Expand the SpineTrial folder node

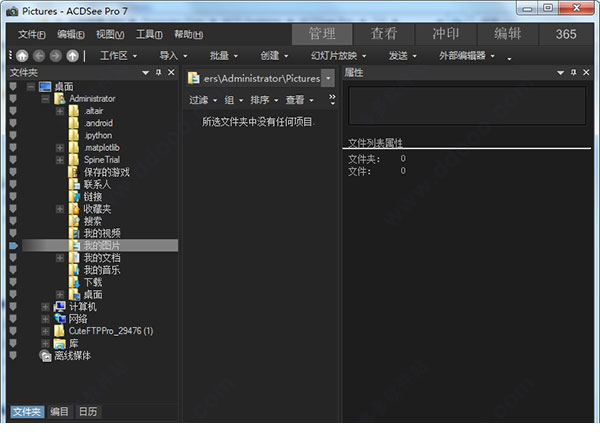(x=60, y=160)
